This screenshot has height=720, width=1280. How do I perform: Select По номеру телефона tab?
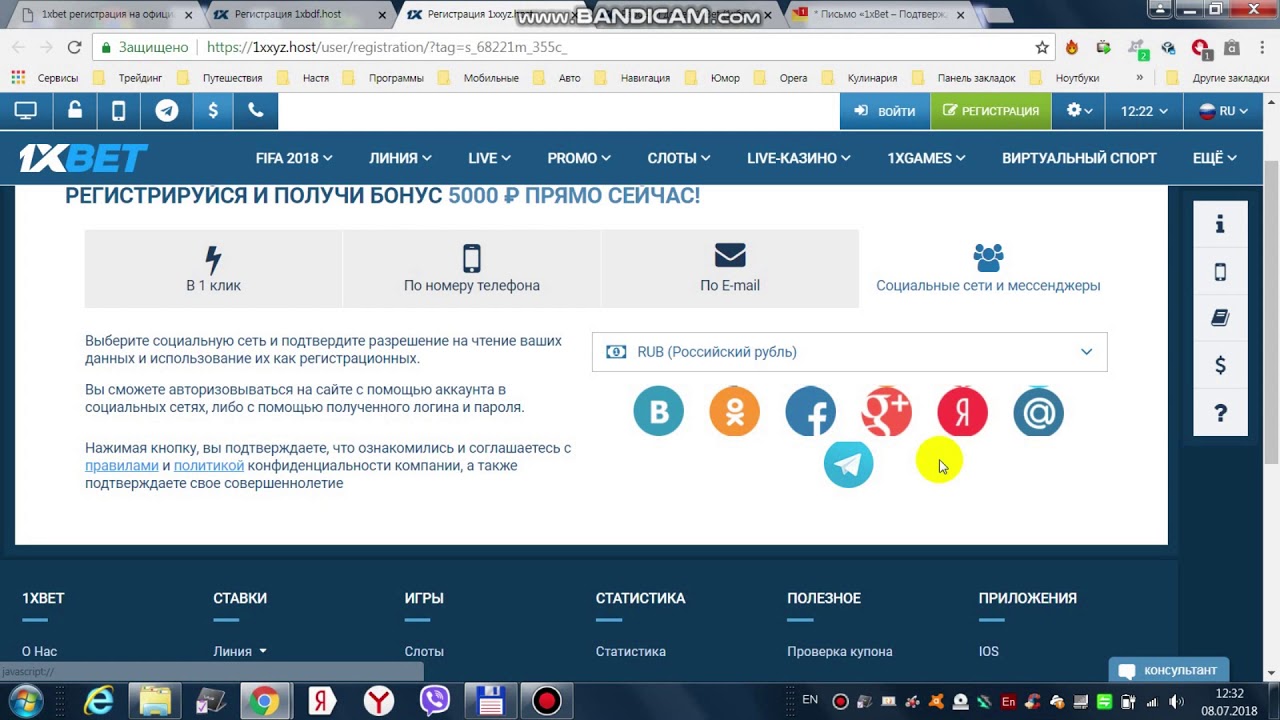click(472, 268)
